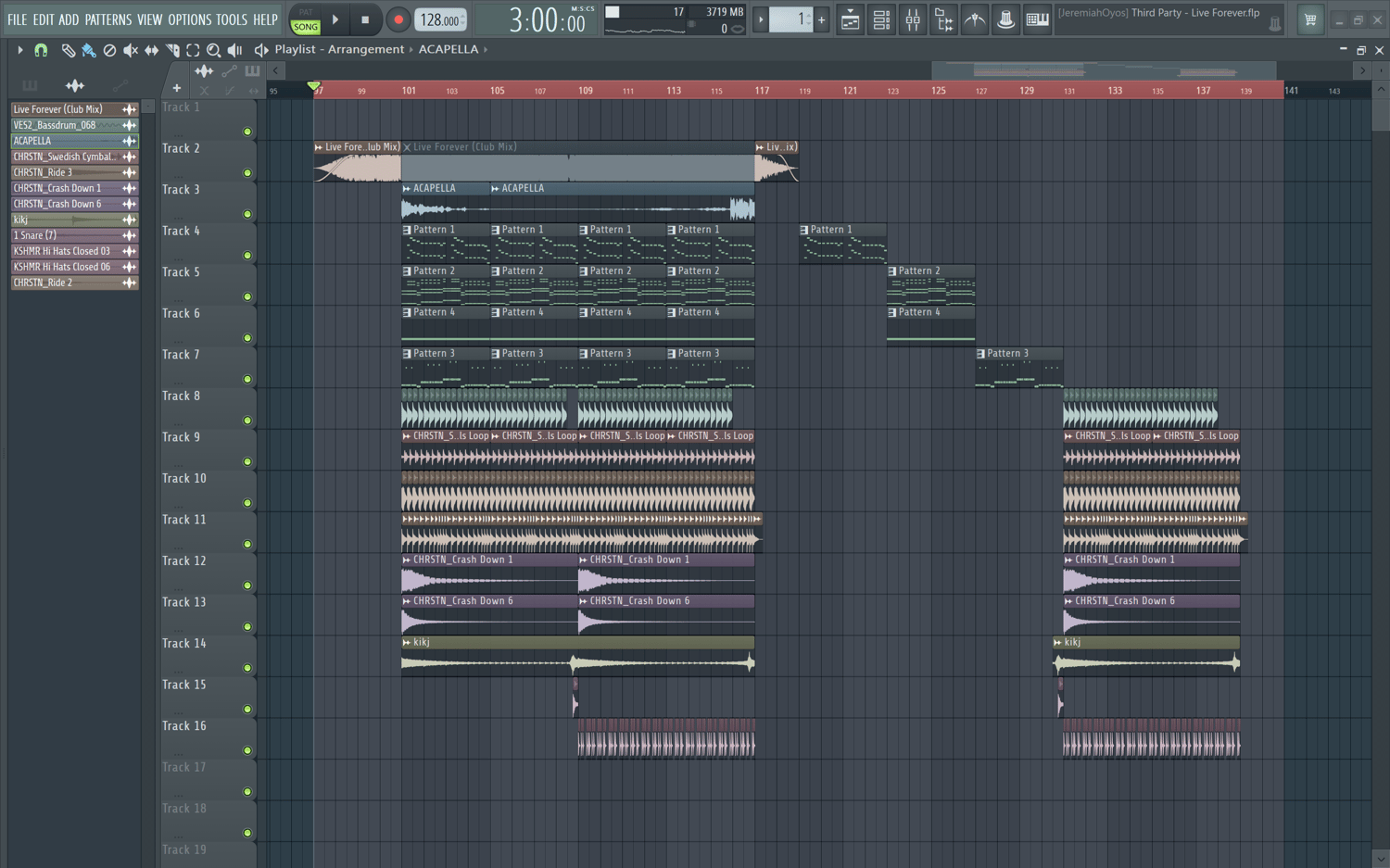Select the Draw pencil tool

[x=68, y=50]
